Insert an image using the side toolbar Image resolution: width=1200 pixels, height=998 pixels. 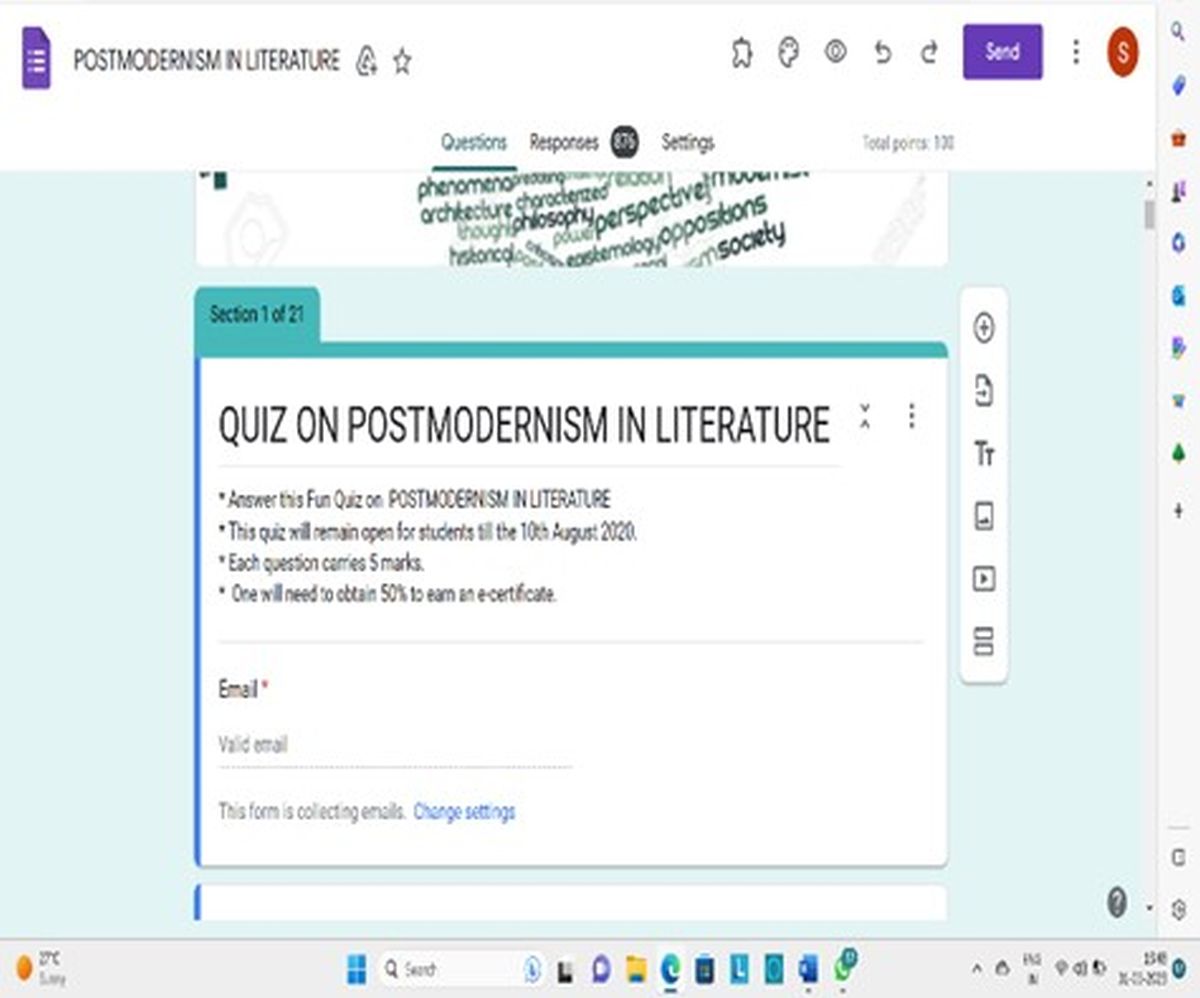tap(984, 517)
